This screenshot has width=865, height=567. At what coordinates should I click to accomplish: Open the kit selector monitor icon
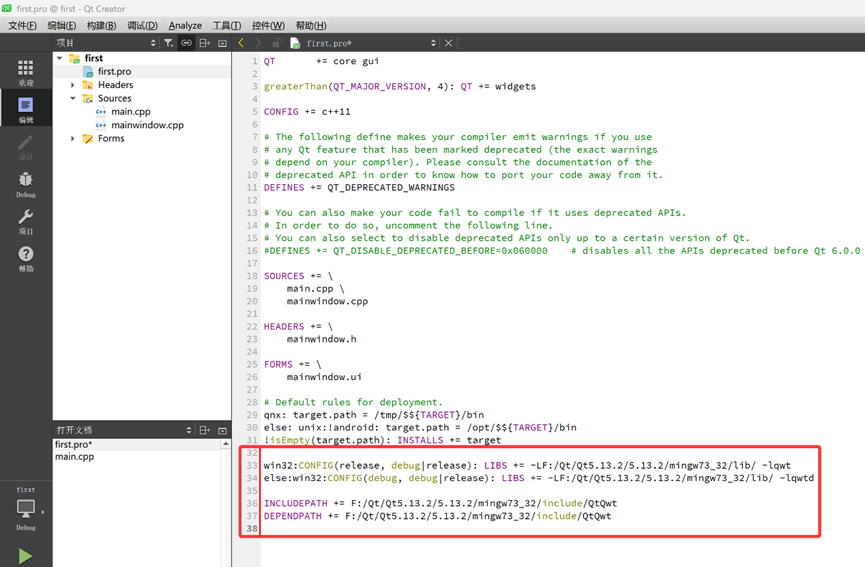(x=25, y=509)
